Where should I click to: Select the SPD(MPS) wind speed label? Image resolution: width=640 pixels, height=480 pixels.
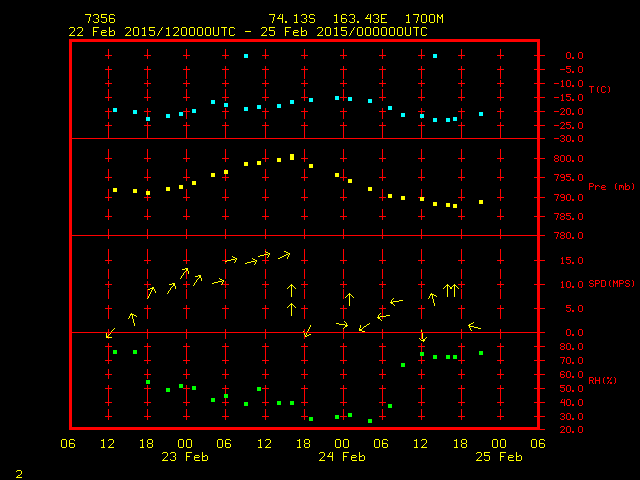(610, 284)
